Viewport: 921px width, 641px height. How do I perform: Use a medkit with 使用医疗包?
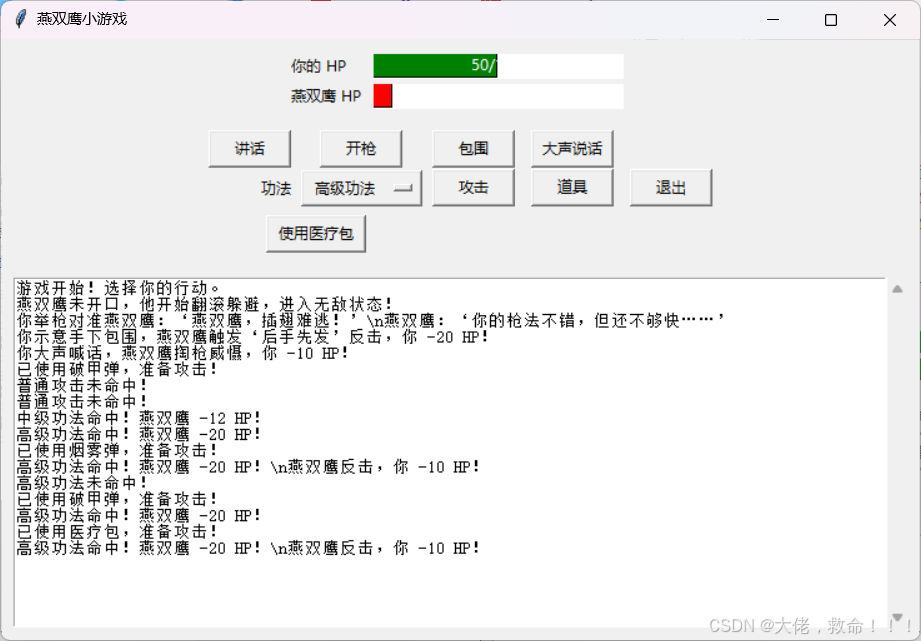316,234
